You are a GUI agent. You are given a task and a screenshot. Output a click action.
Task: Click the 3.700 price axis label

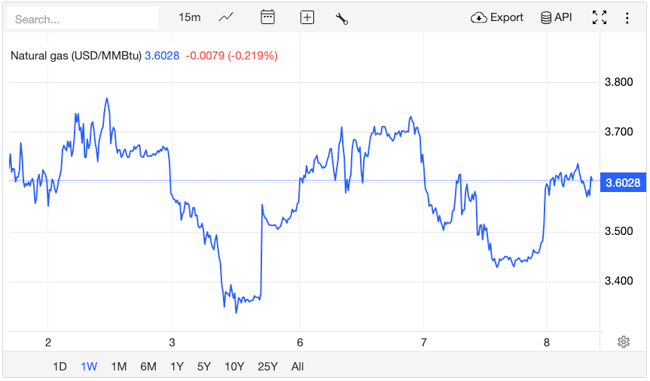coord(618,132)
